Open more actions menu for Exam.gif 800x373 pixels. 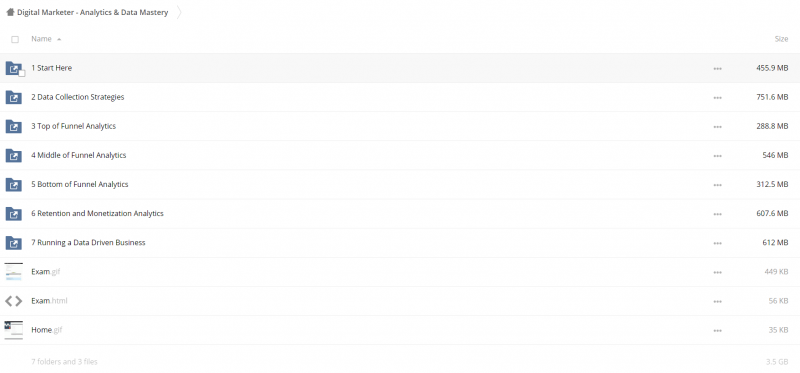coord(717,272)
